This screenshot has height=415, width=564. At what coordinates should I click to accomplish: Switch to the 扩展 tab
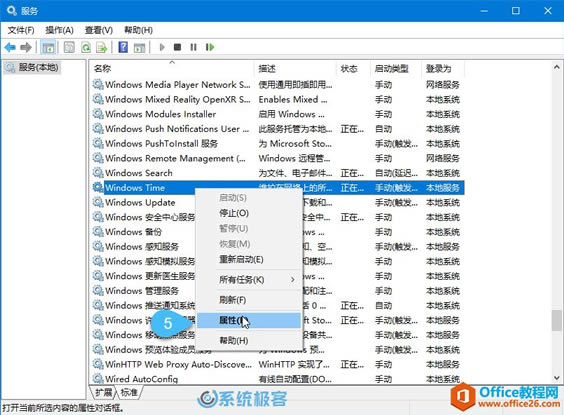[x=104, y=392]
